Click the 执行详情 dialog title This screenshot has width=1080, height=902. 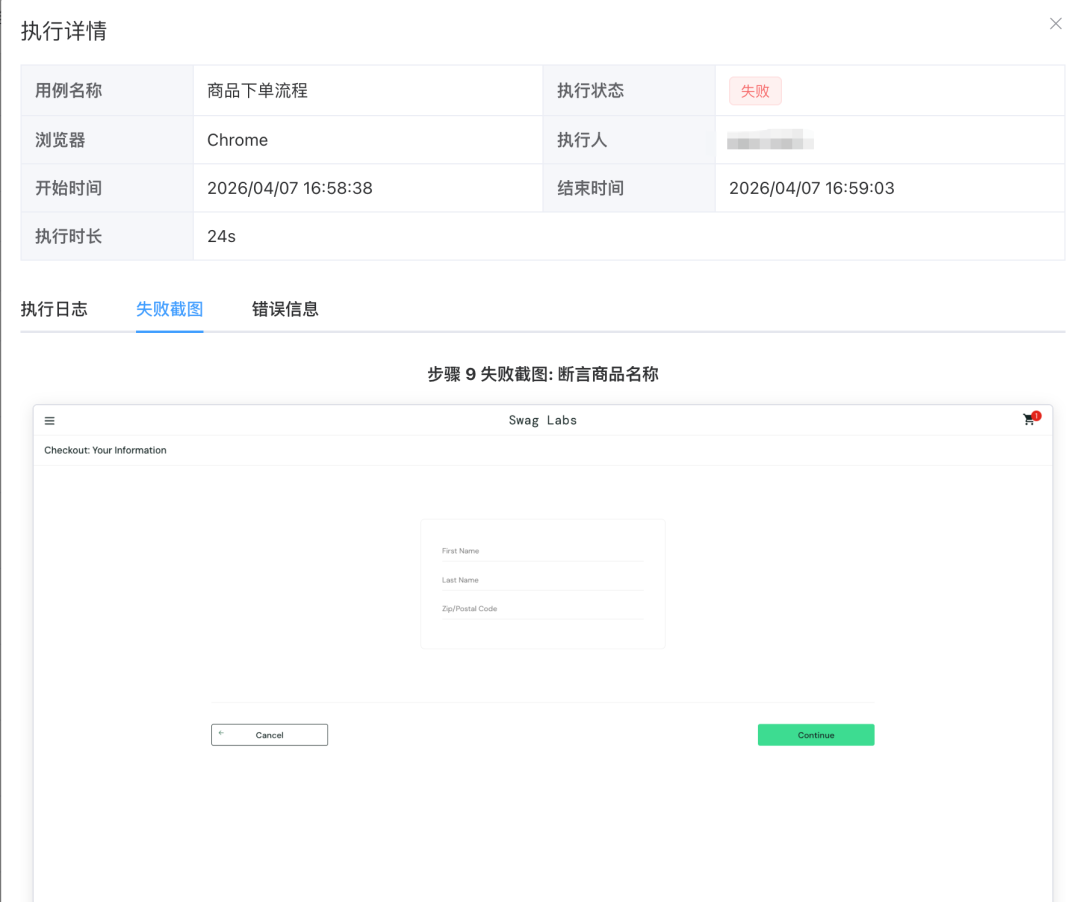[63, 31]
